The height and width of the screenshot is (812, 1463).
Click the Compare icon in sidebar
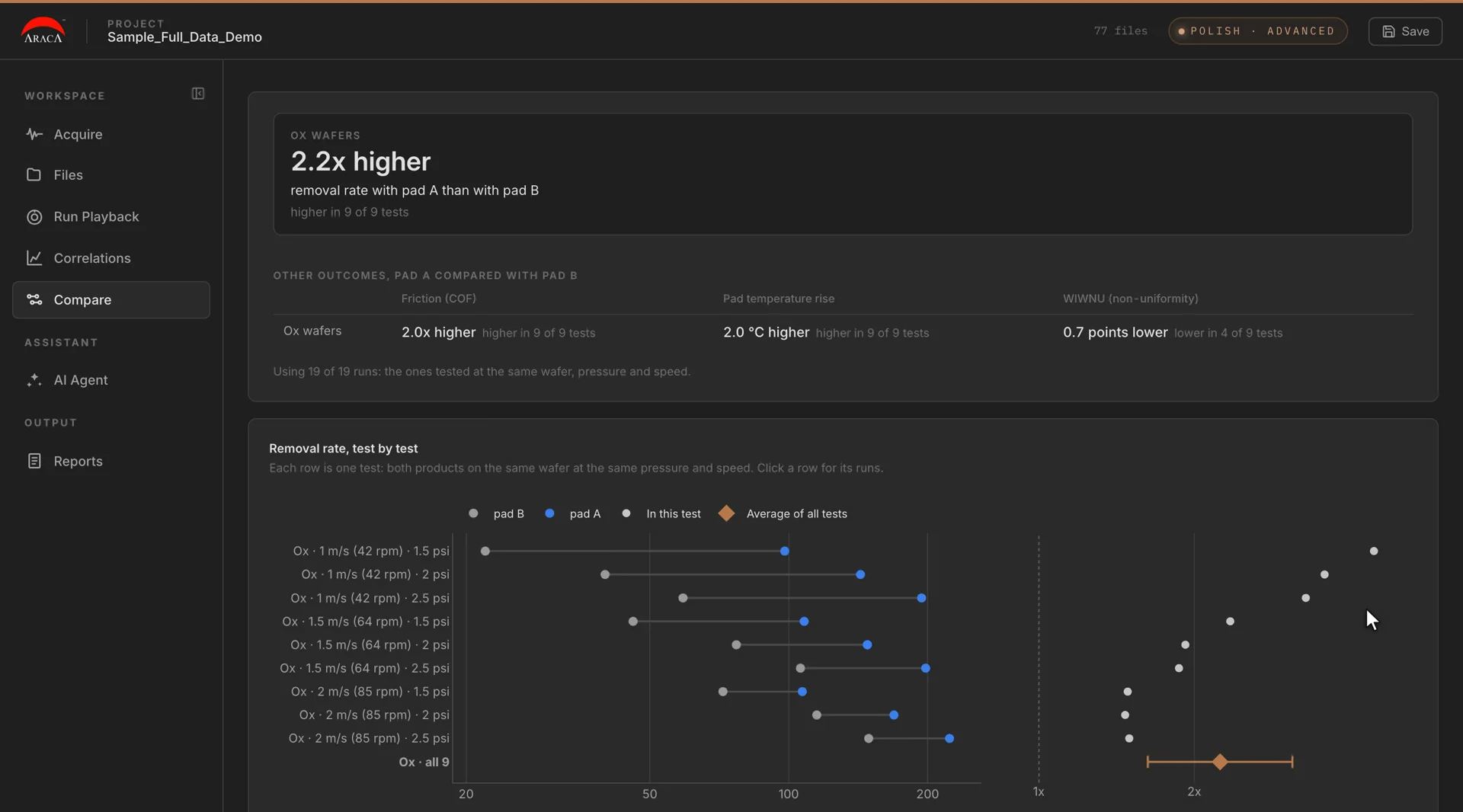click(x=34, y=299)
